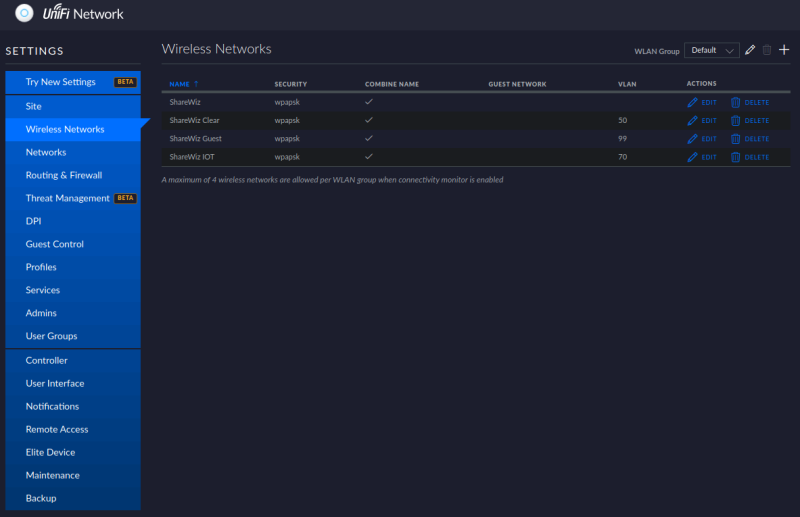The image size is (800, 517).
Task: Open the WLAN Group Default dropdown
Action: pyautogui.click(x=712, y=50)
